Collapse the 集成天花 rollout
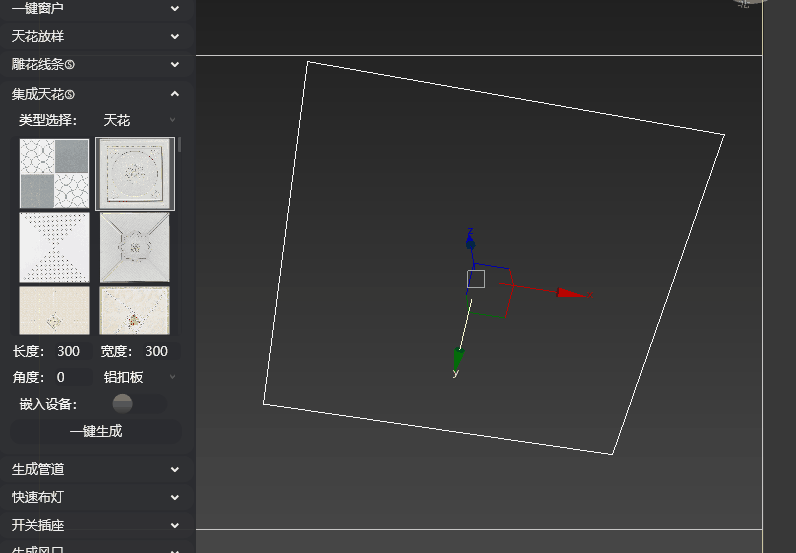 pos(96,94)
